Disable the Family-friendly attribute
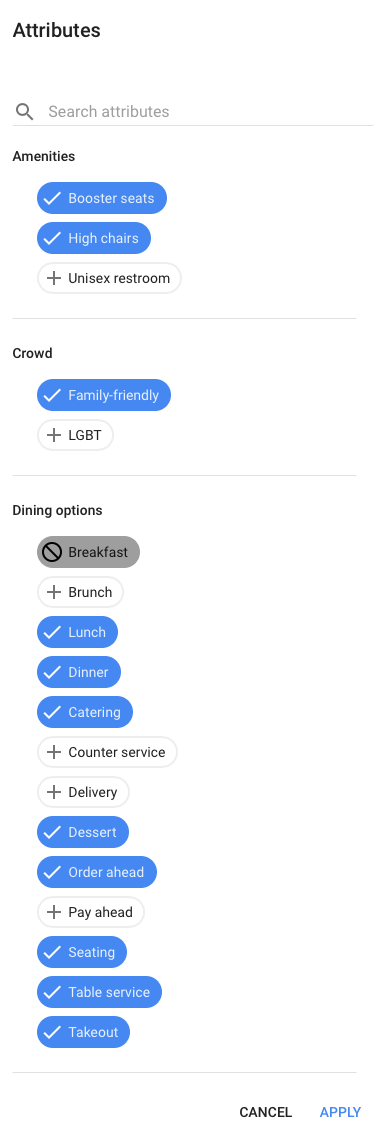Screen dimensions: 384x1126 tap(104, 395)
